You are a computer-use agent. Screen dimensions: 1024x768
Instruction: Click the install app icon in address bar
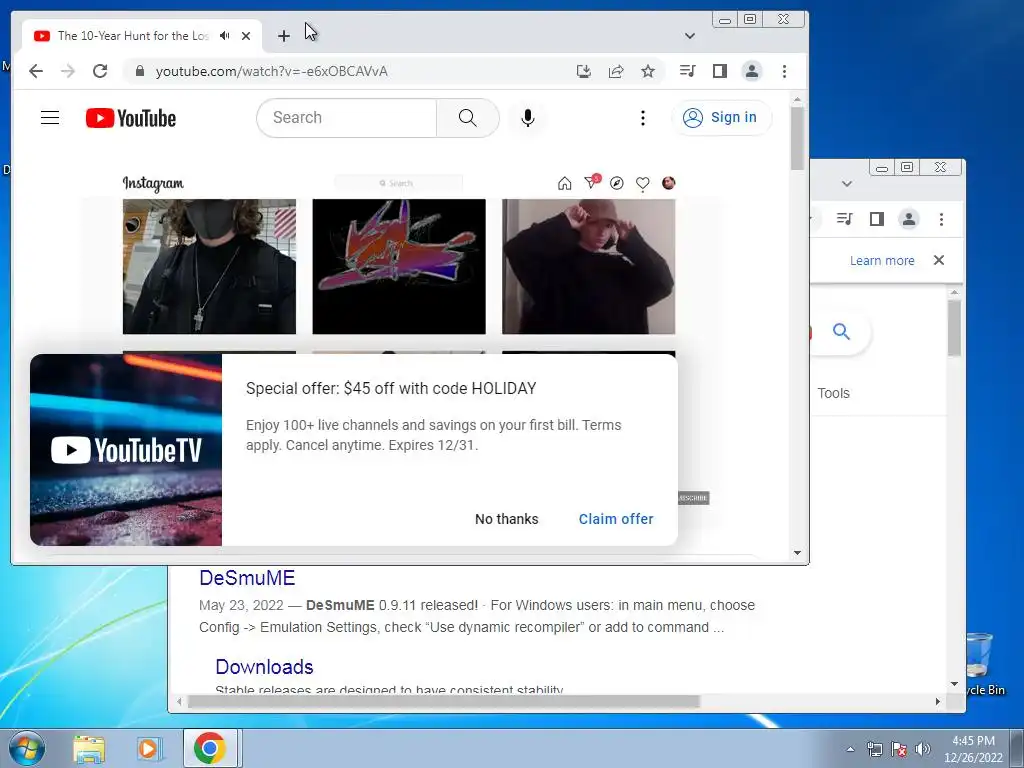[x=584, y=71]
